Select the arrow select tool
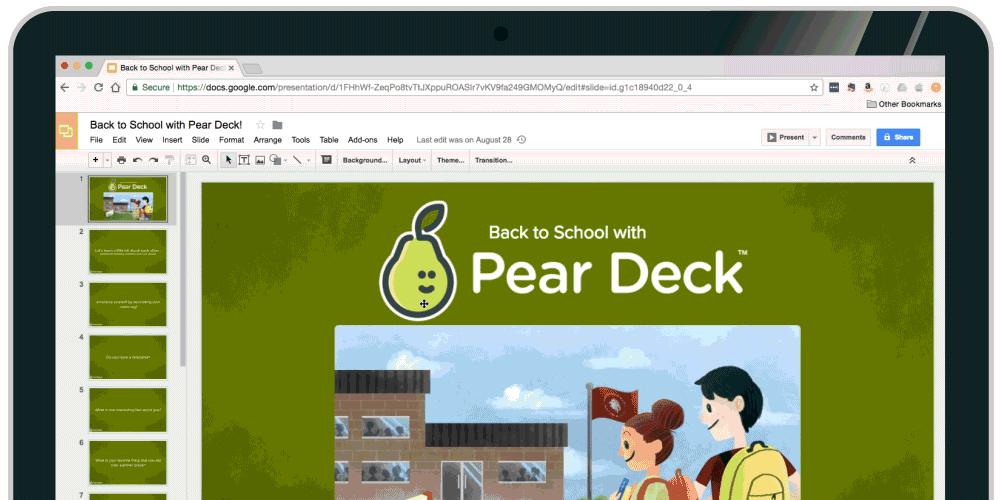The height and width of the screenshot is (500, 1000). [x=228, y=160]
